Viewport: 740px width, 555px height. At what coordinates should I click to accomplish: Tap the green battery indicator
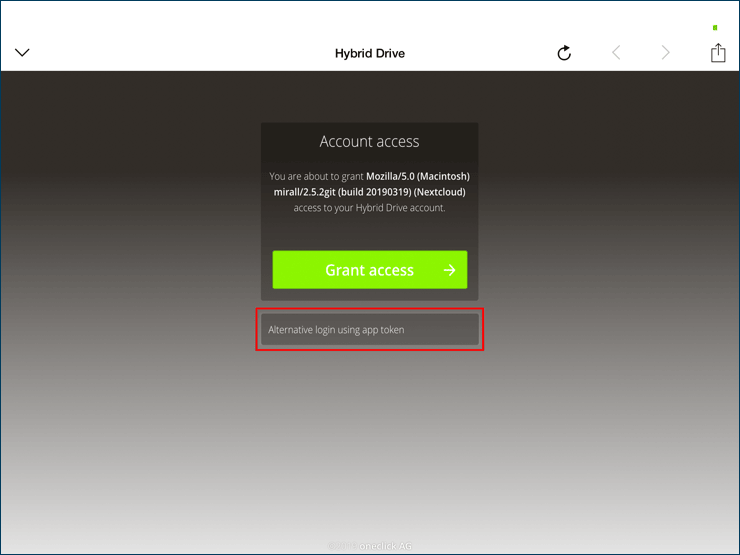pyautogui.click(x=715, y=28)
